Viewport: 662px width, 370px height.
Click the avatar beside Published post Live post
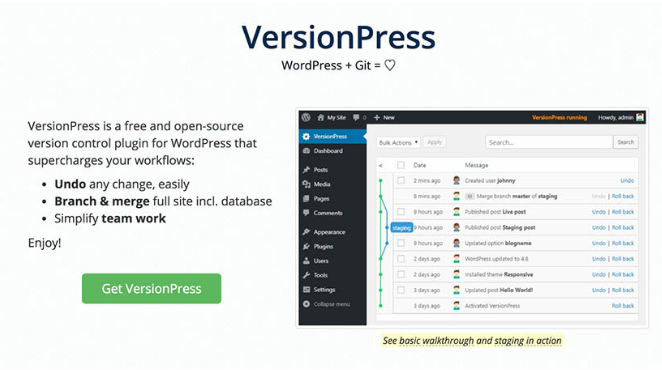(x=456, y=212)
